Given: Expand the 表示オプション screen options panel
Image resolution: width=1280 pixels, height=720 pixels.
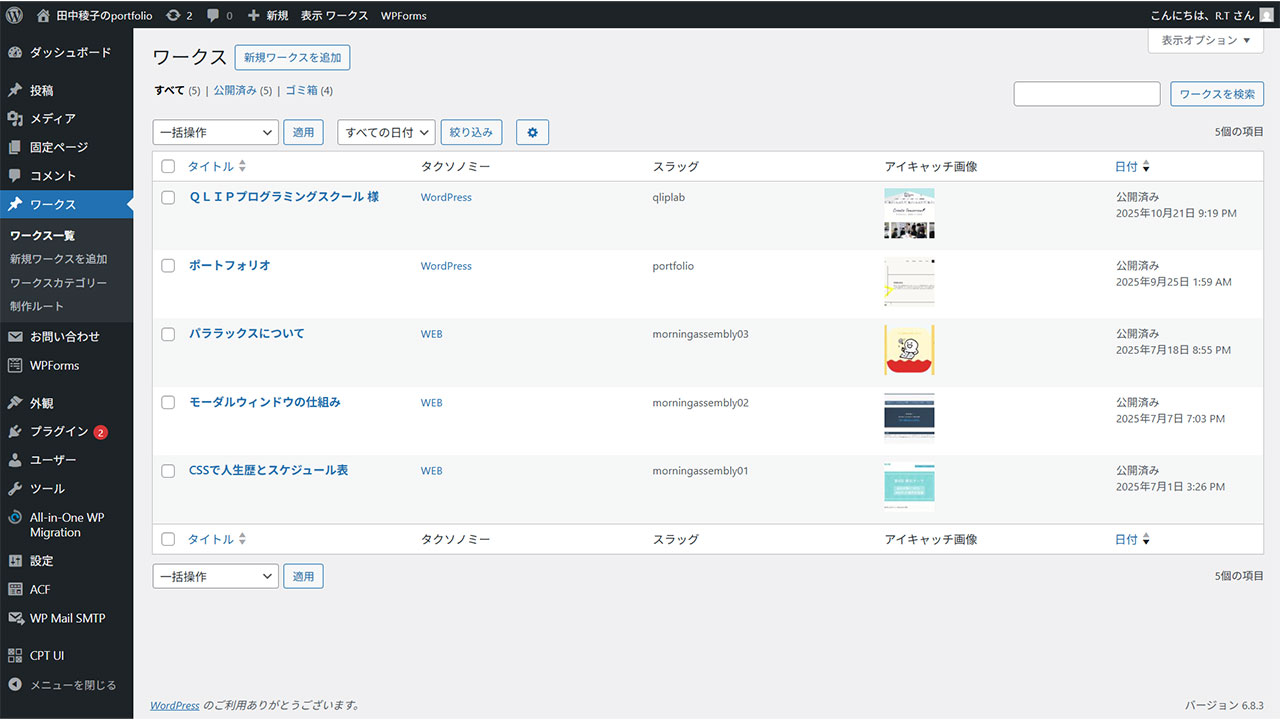Looking at the screenshot, I should [x=1205, y=41].
